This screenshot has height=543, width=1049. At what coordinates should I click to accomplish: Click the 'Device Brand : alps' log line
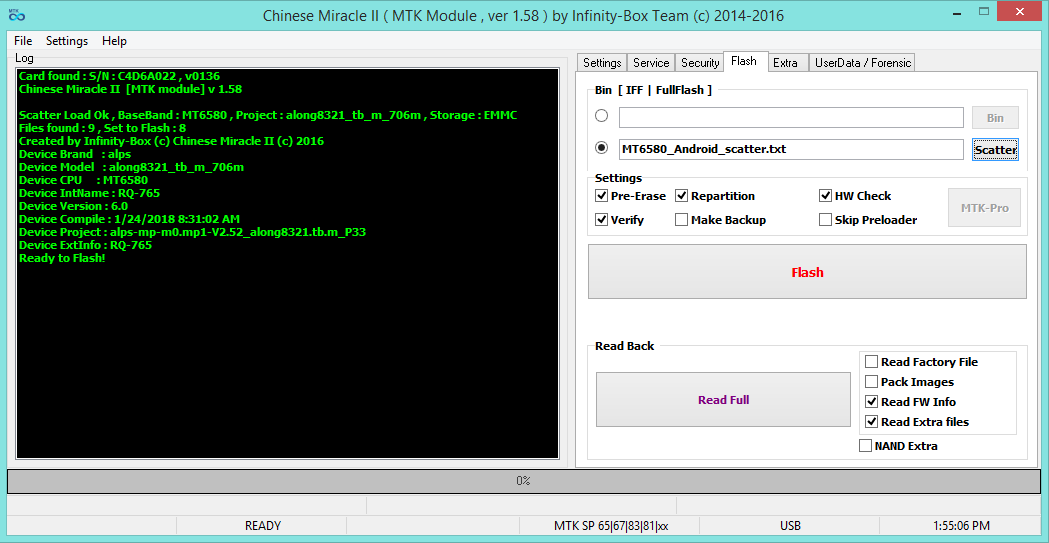(75, 154)
